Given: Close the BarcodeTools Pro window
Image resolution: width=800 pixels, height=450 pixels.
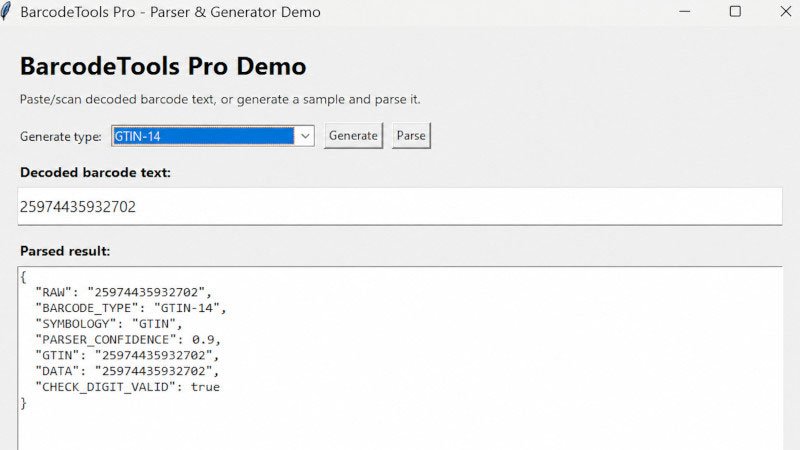Looking at the screenshot, I should (786, 11).
